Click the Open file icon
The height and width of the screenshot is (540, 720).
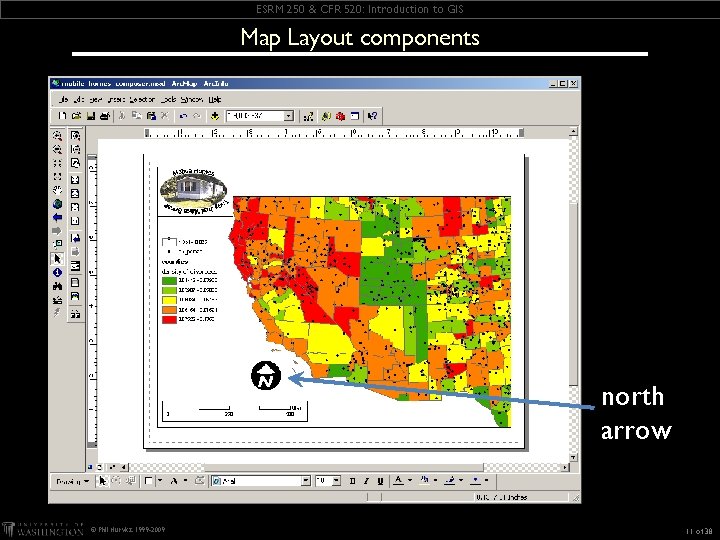point(77,116)
